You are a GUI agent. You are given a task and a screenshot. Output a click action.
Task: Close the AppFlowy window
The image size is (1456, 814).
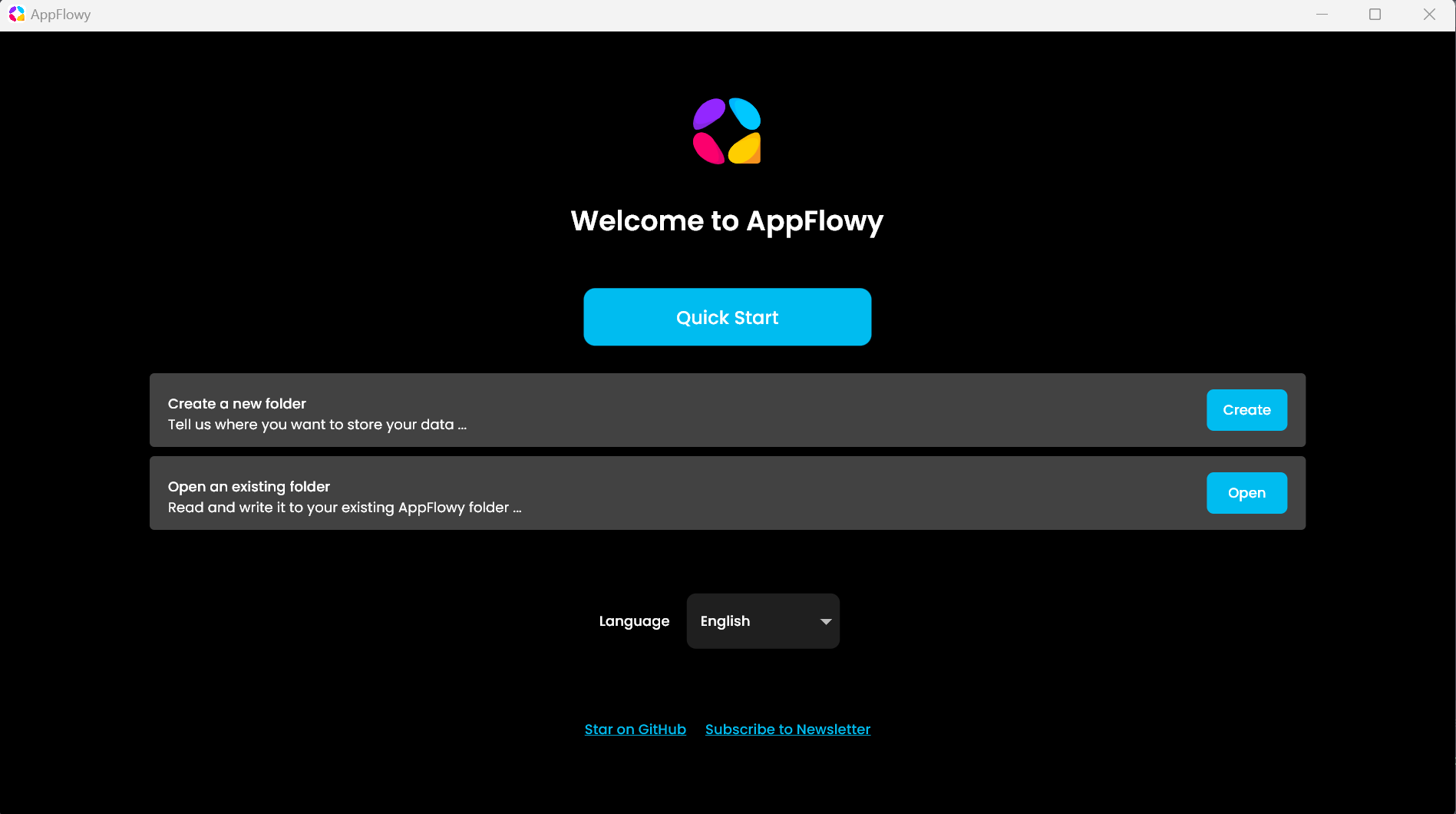1429,14
